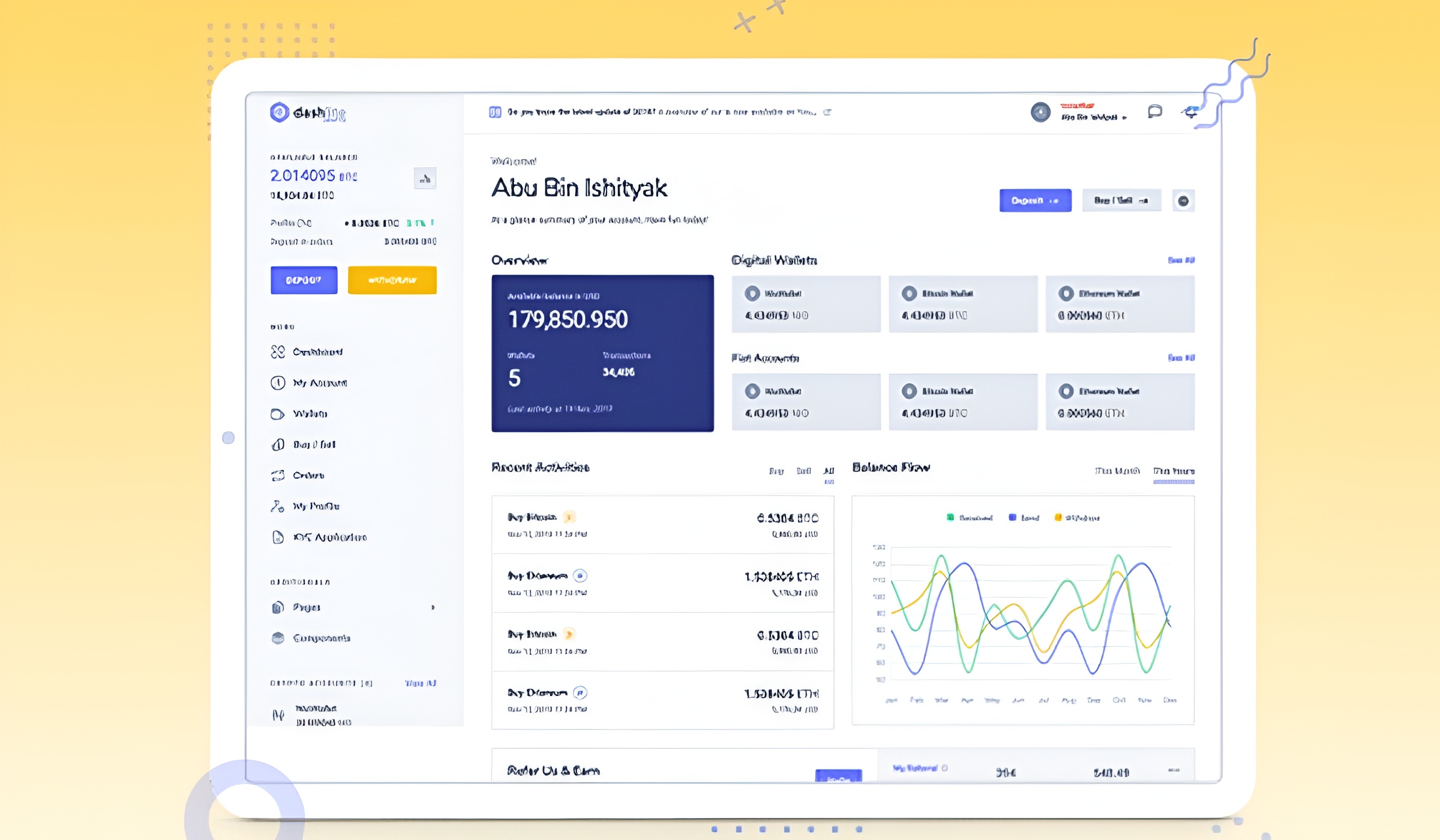Image resolution: width=1440 pixels, height=840 pixels.
Task: Switch Balance Flow to the first time-range tab
Action: 1117,472
